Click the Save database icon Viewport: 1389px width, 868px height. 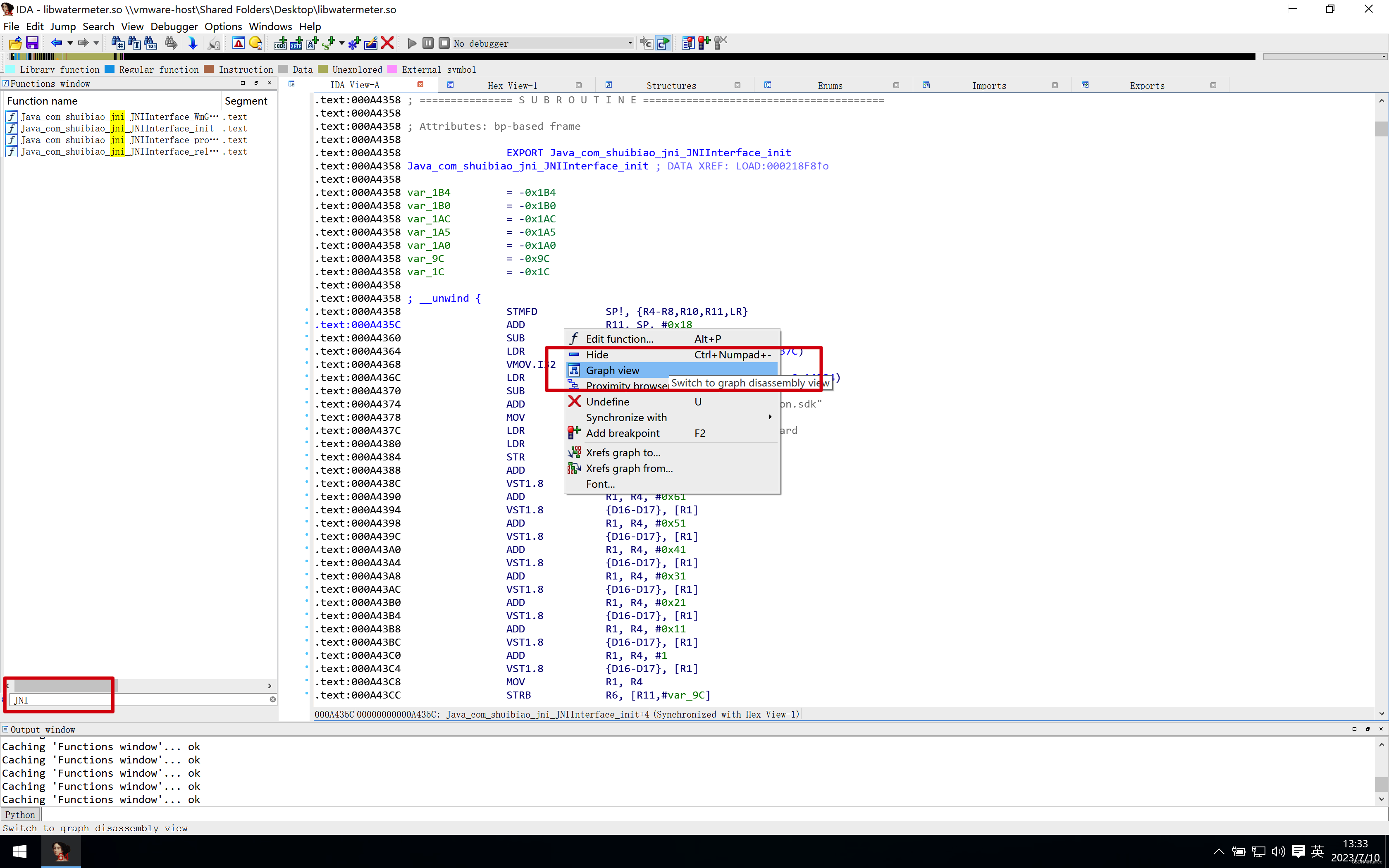tap(32, 43)
